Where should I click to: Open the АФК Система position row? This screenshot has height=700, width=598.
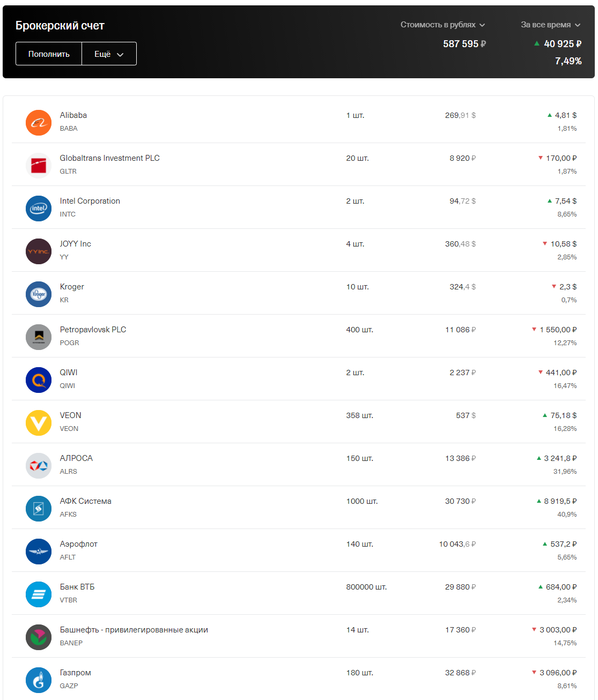[x=299, y=507]
